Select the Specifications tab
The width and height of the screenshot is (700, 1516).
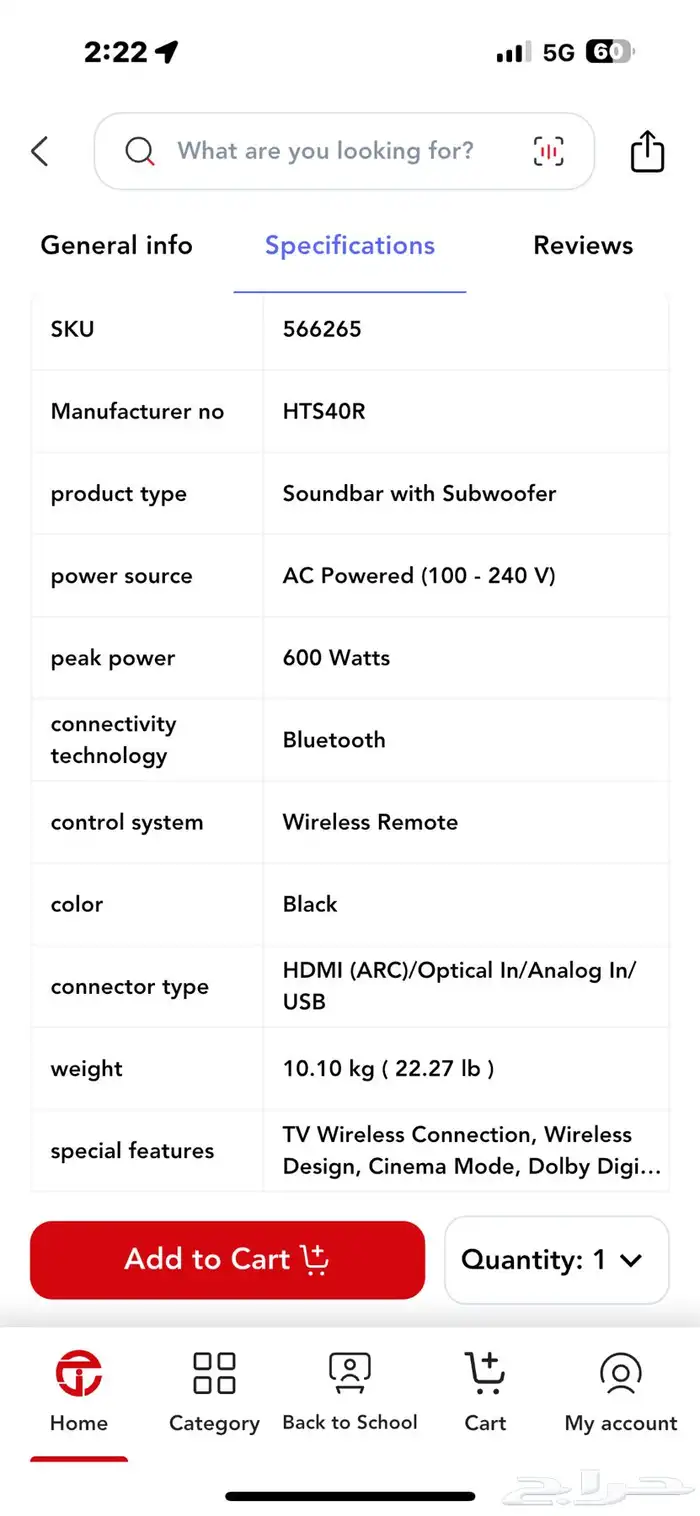point(350,246)
